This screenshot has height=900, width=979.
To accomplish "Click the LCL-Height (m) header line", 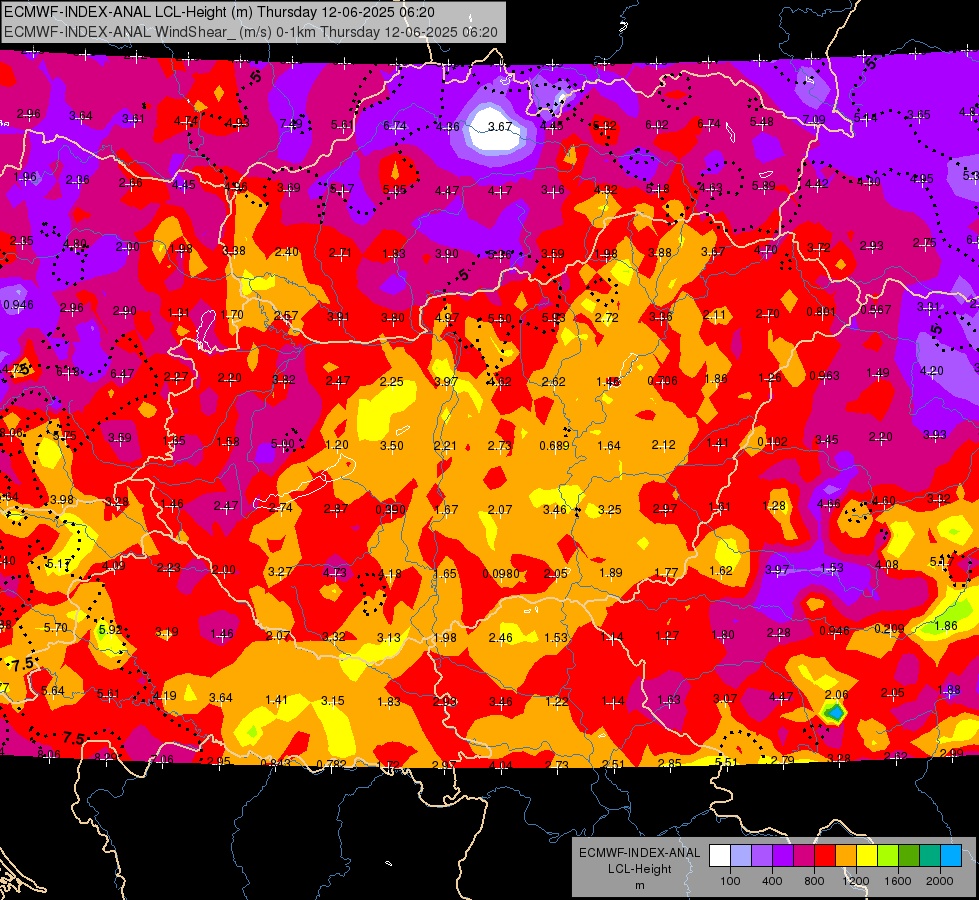I will click(x=219, y=12).
